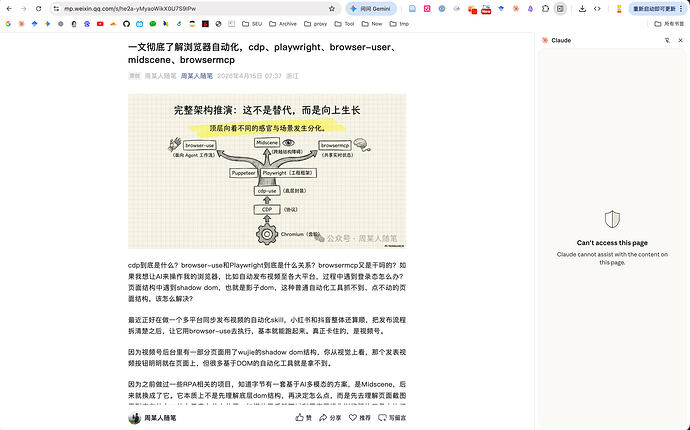Open the Google bookmark
This screenshot has width=690, height=430.
[8, 24]
